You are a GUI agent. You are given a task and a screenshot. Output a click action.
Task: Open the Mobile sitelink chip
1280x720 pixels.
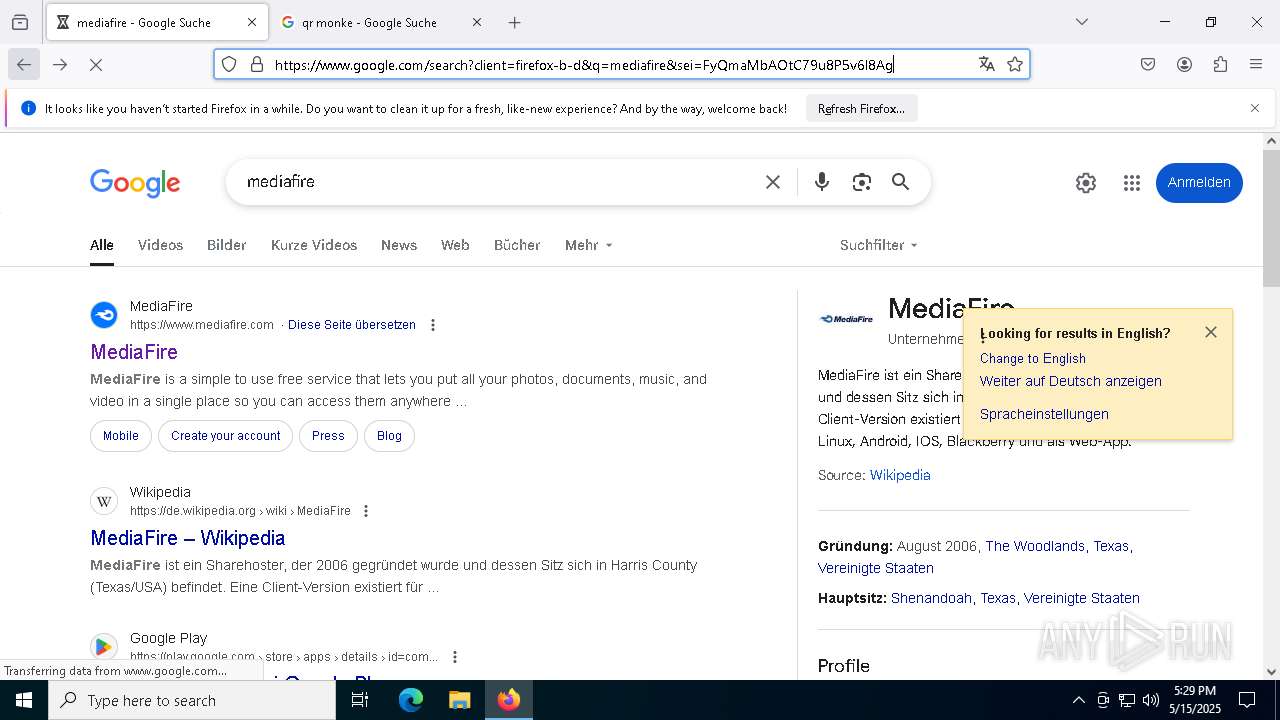[121, 436]
